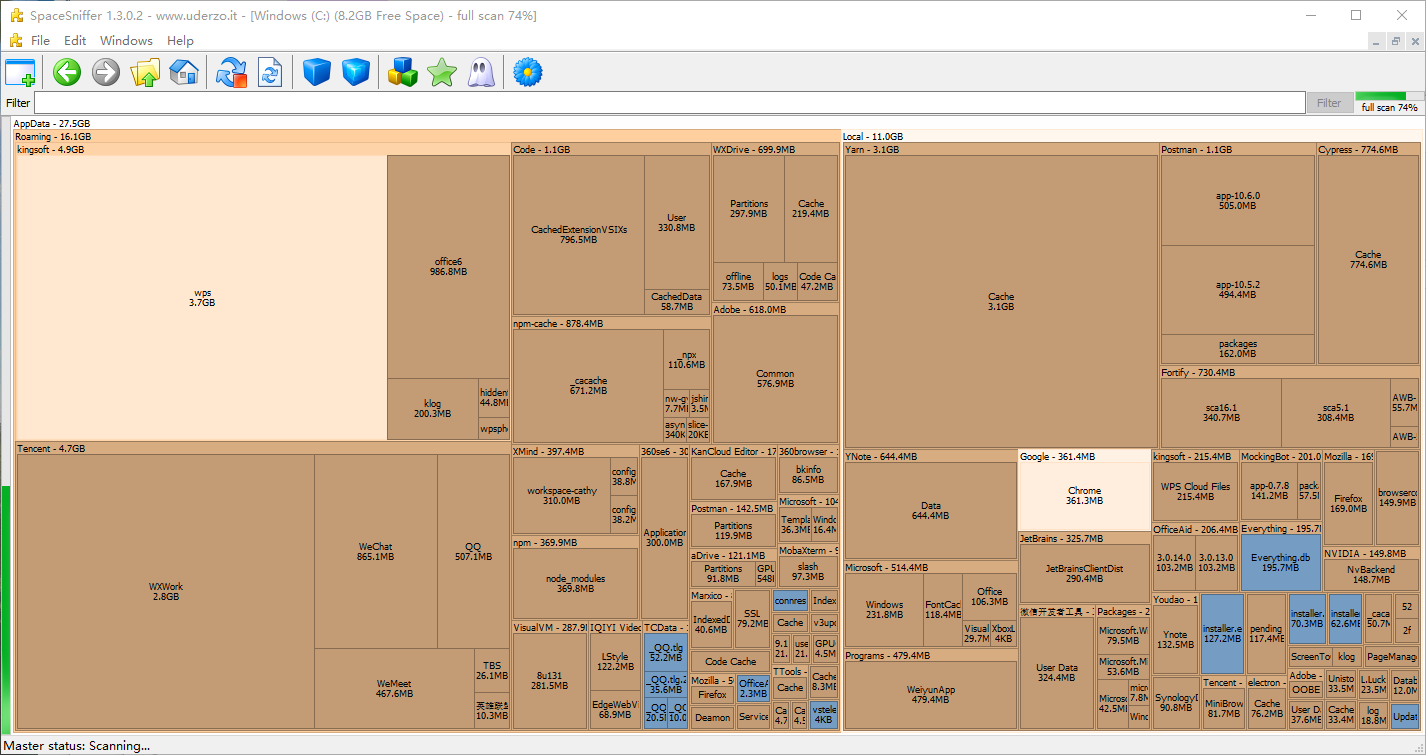Select the CachedExtensionVSIXs 796.5MB block
This screenshot has width=1426, height=755.
point(578,234)
